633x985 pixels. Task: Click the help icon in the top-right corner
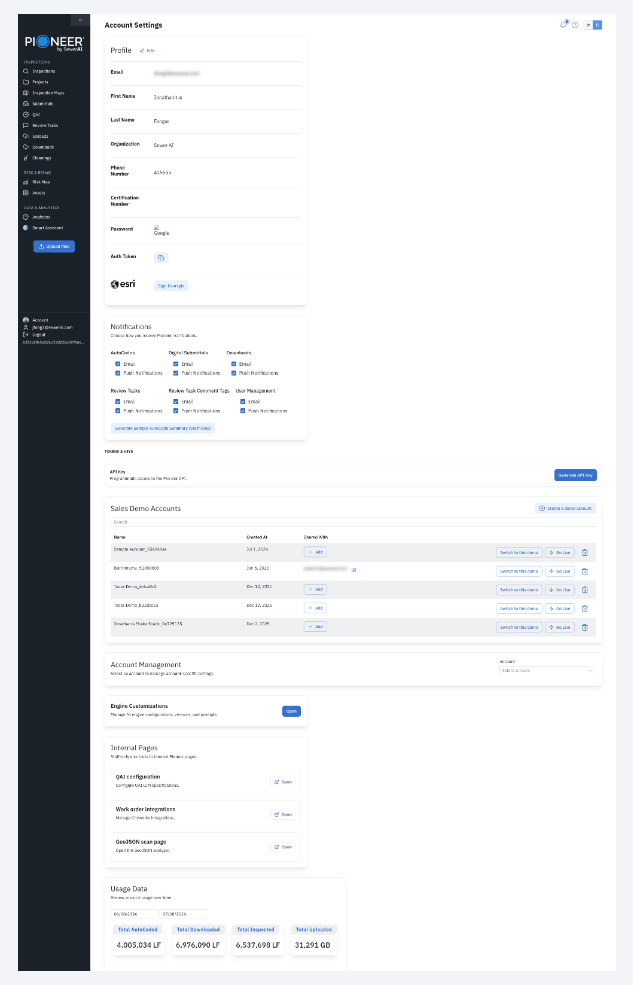click(x=575, y=24)
